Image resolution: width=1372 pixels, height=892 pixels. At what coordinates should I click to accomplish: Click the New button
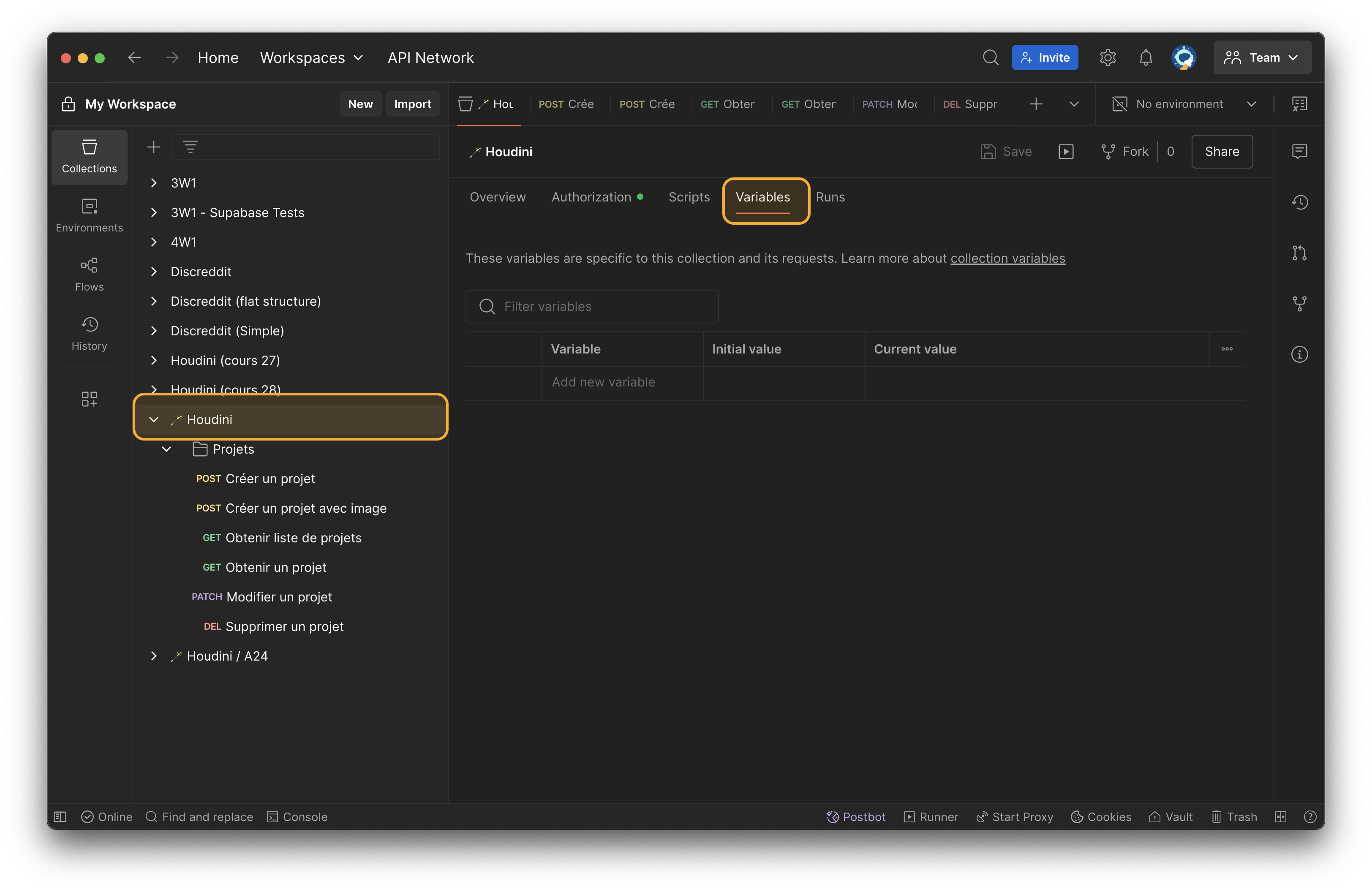pos(360,104)
